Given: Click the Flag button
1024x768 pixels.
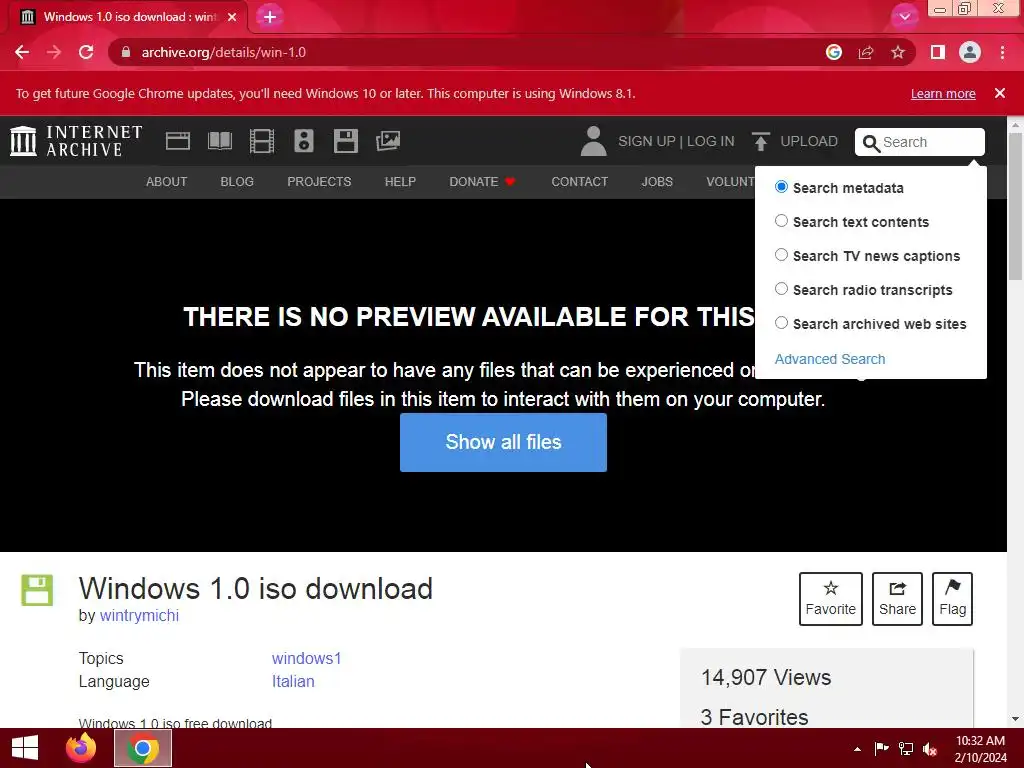Looking at the screenshot, I should 952,599.
